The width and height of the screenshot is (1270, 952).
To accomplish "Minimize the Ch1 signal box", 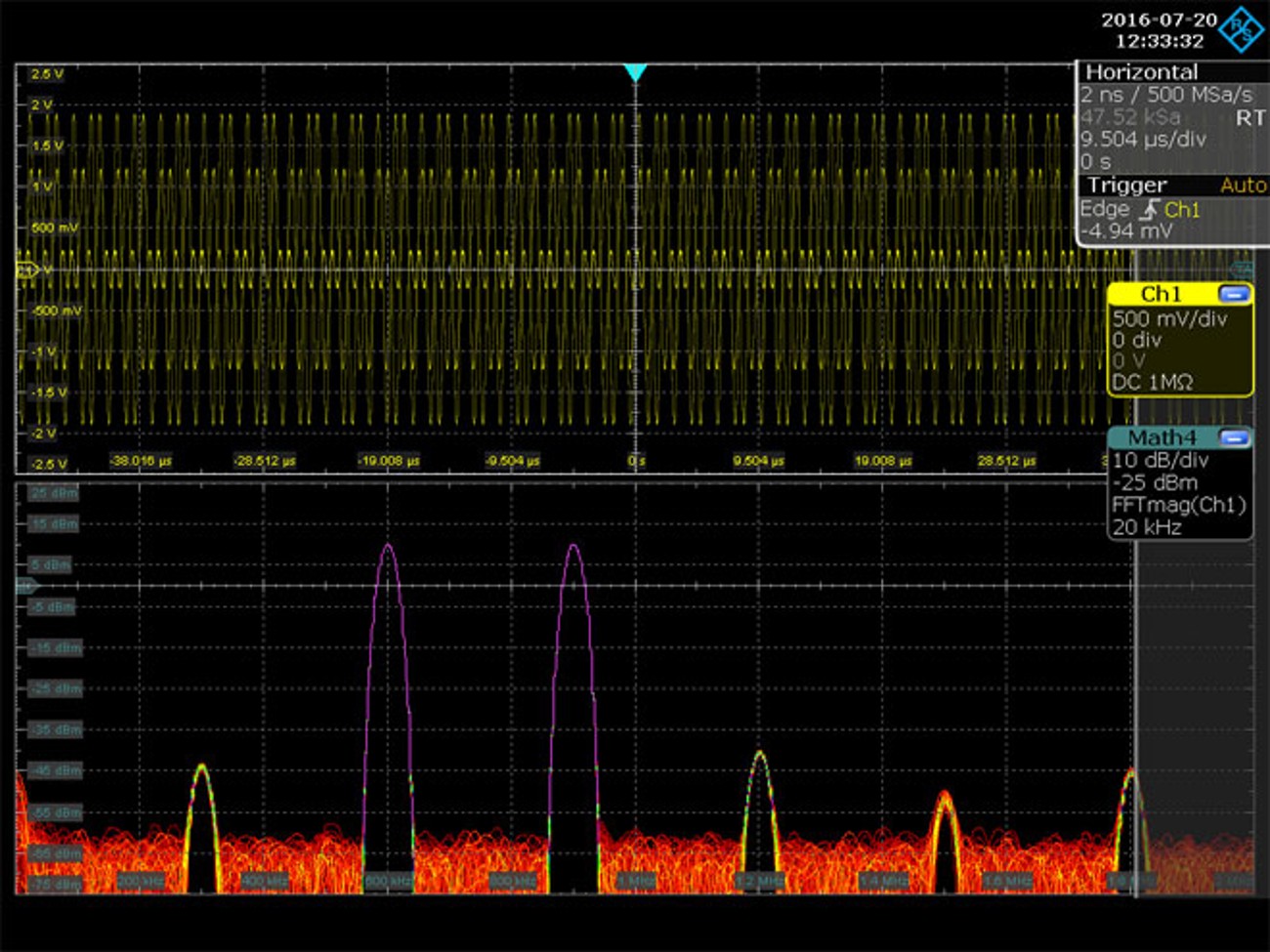I will click(1234, 294).
